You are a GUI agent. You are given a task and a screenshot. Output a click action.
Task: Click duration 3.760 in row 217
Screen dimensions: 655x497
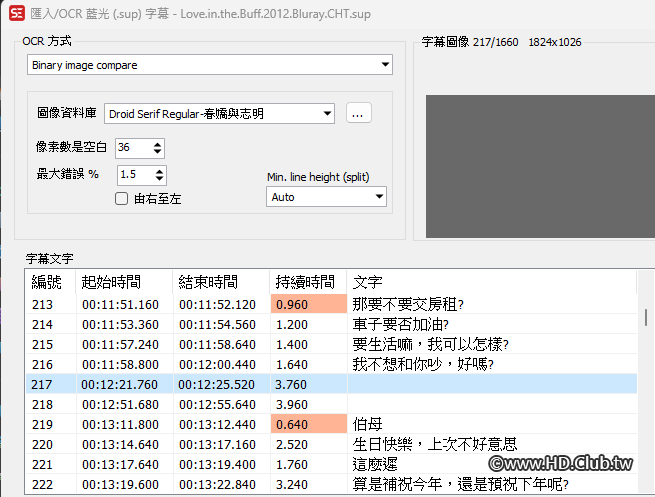[x=291, y=385]
